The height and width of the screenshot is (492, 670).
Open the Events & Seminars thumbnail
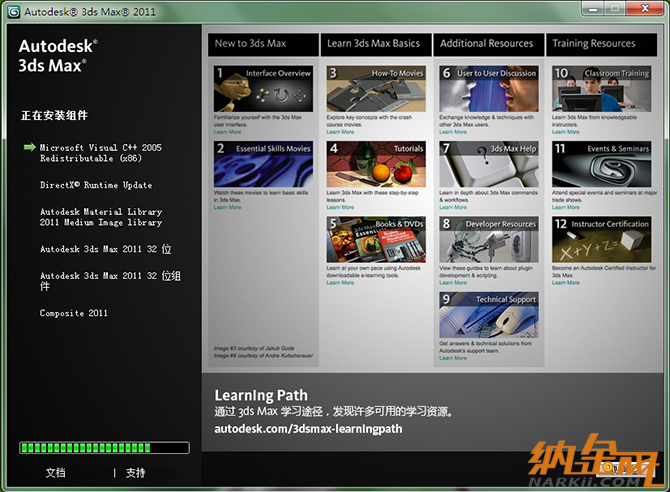pos(602,164)
